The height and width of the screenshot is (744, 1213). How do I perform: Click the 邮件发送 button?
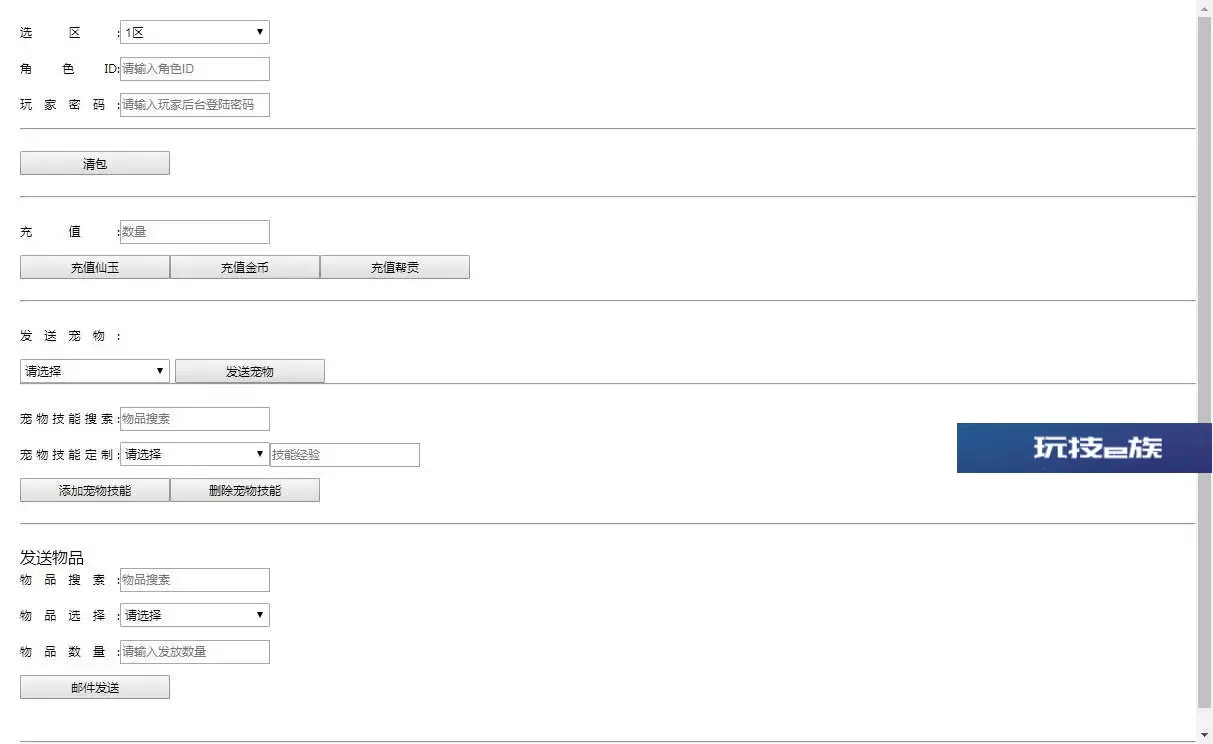click(x=95, y=687)
